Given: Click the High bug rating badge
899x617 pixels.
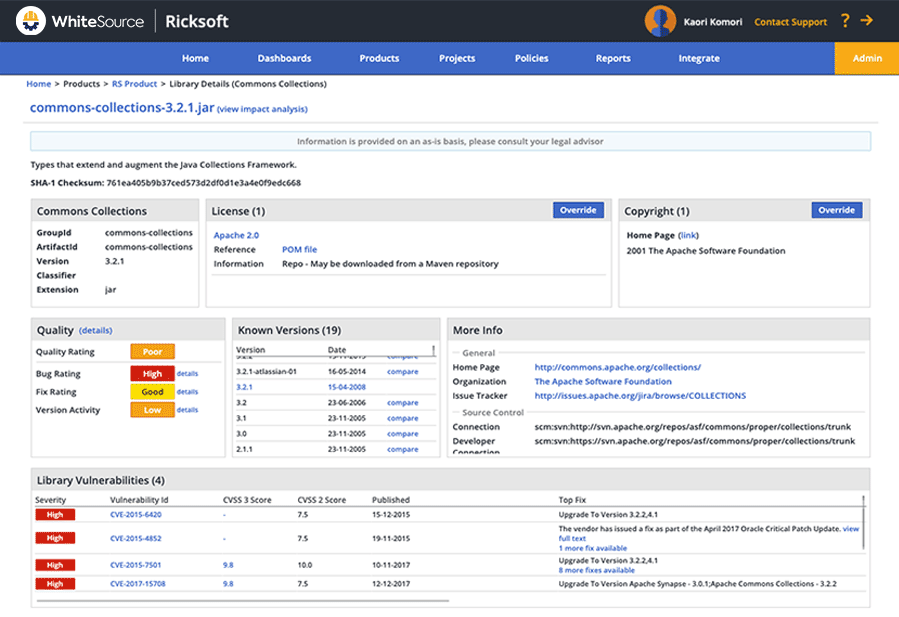Looking at the screenshot, I should click(153, 374).
